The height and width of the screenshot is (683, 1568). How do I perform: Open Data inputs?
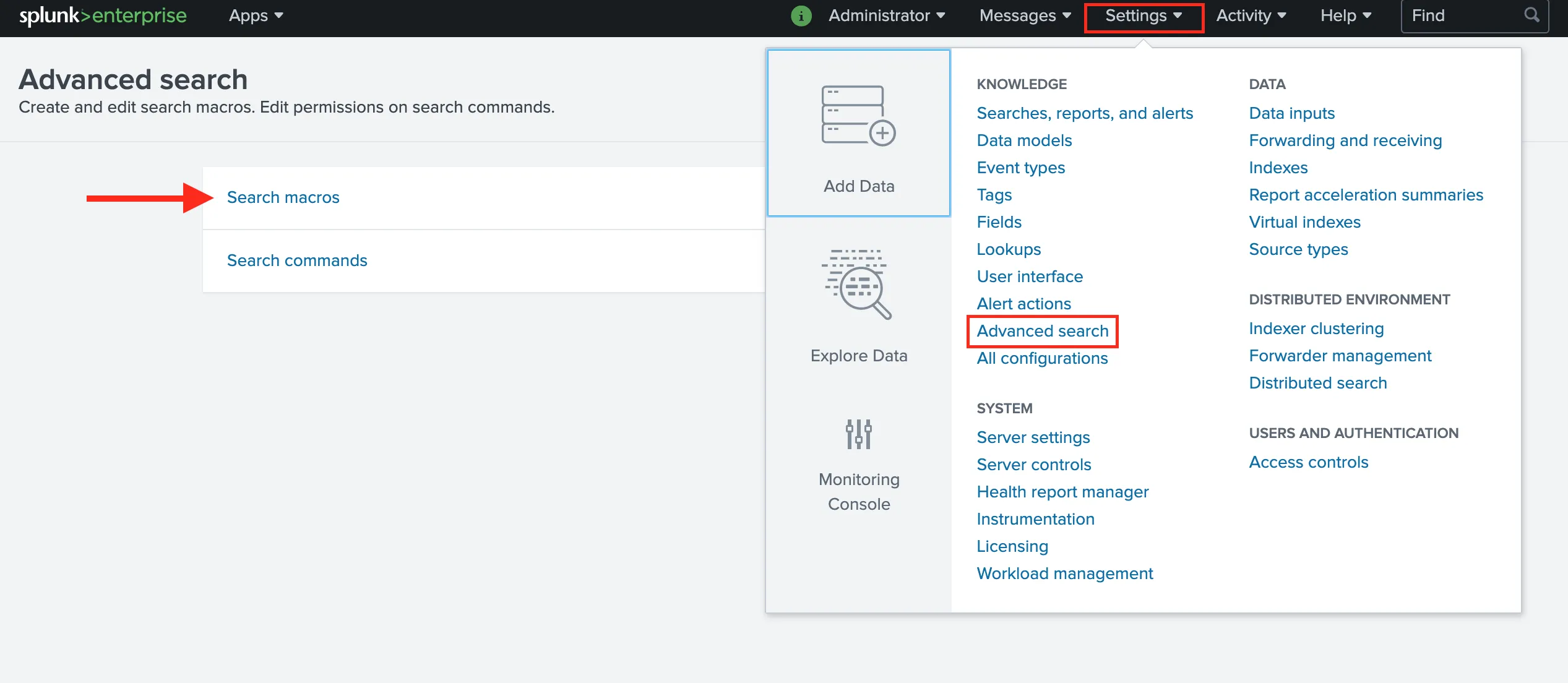1291,113
